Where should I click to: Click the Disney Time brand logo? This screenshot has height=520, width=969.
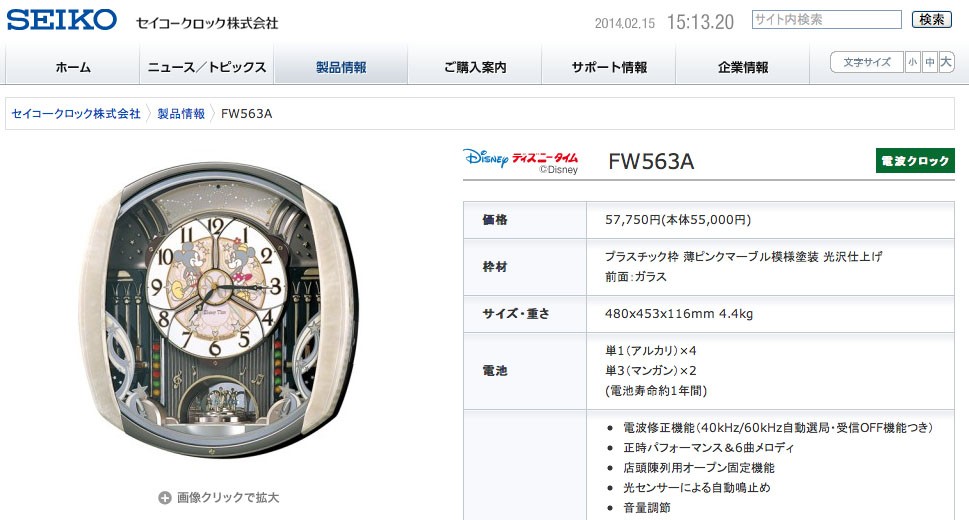coord(520,161)
